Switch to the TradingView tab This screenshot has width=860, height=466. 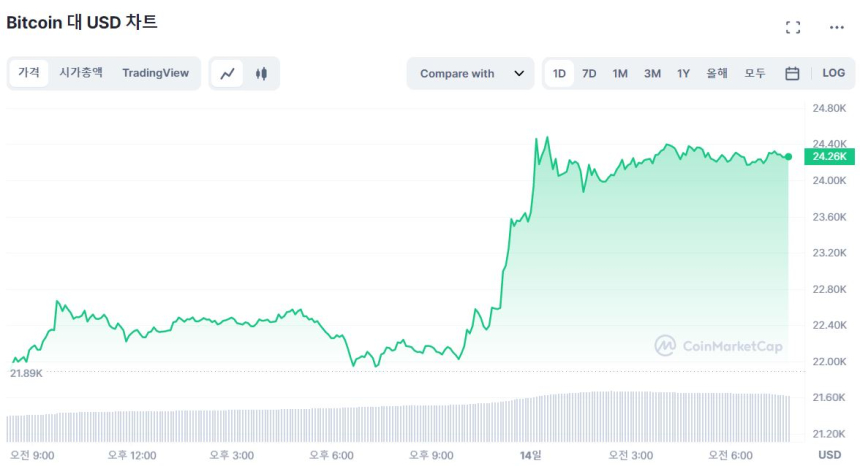point(155,73)
